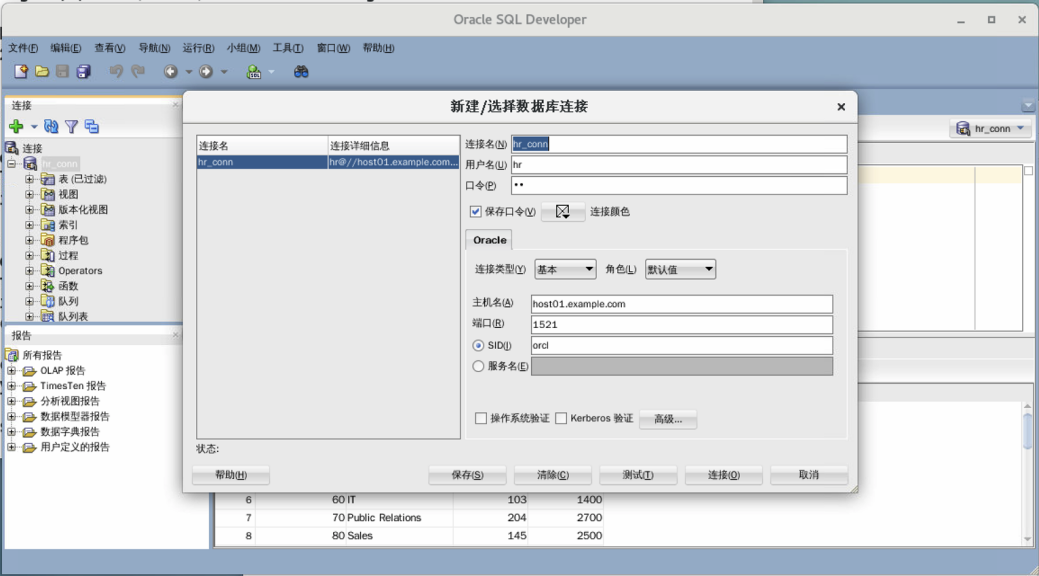Open the SQL Worksheet toolbar icon
The image size is (1039, 576).
pos(254,72)
